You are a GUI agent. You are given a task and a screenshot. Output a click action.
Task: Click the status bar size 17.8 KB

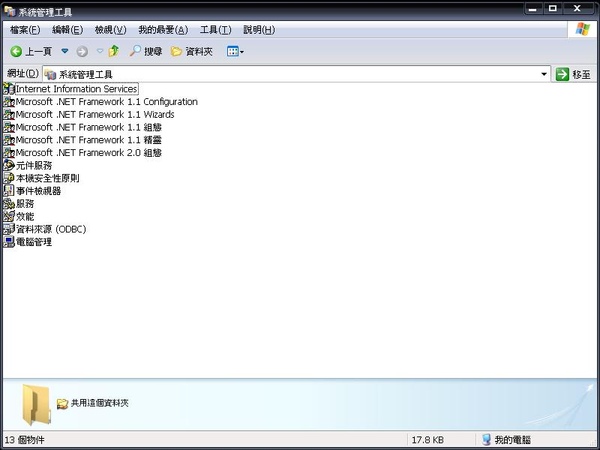[427, 440]
